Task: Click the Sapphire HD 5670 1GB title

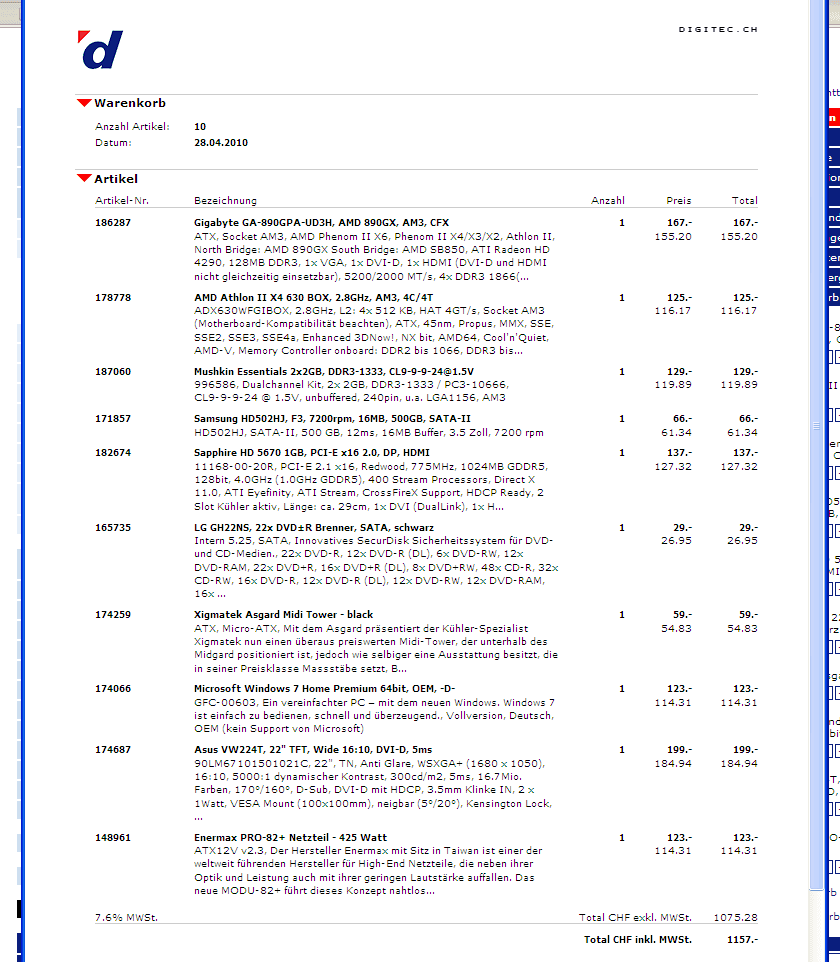Action: pyautogui.click(x=312, y=453)
